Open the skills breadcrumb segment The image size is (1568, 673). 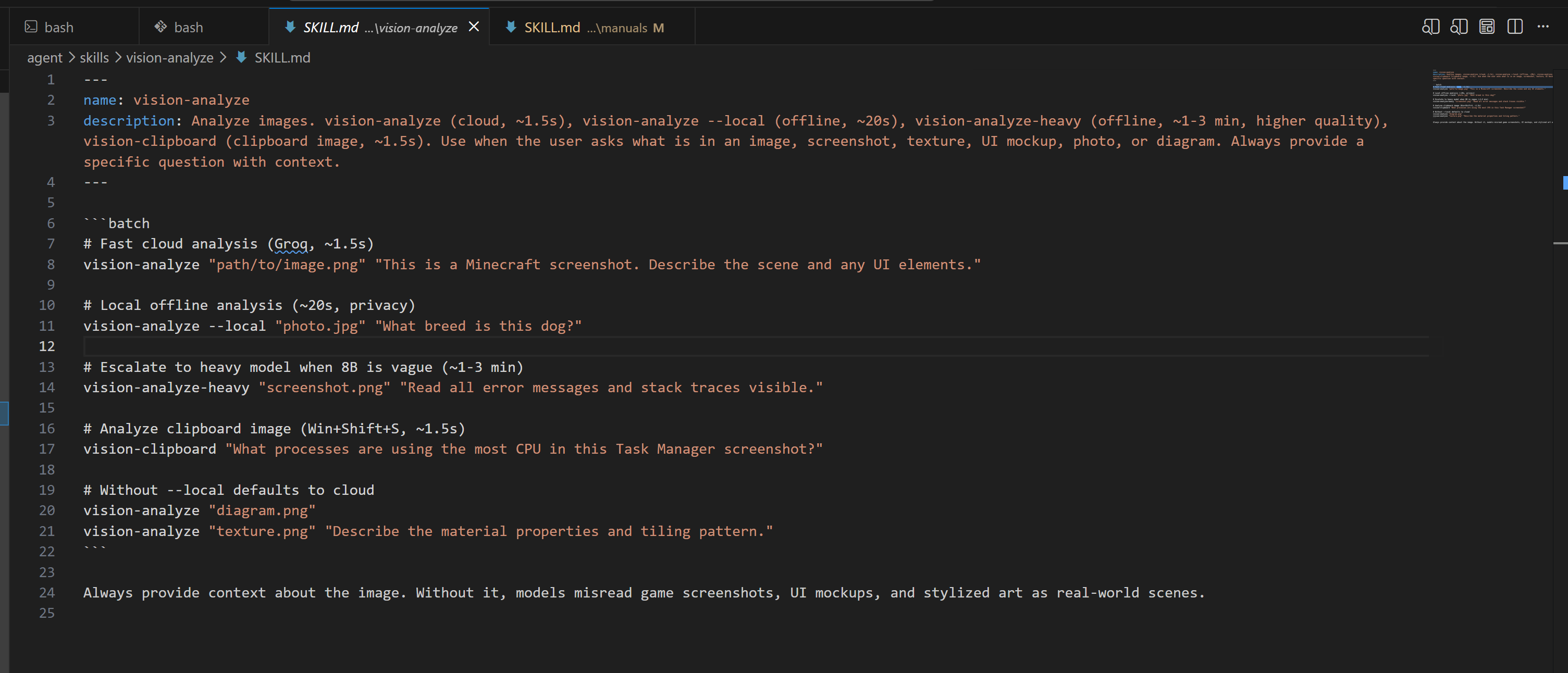pos(94,58)
